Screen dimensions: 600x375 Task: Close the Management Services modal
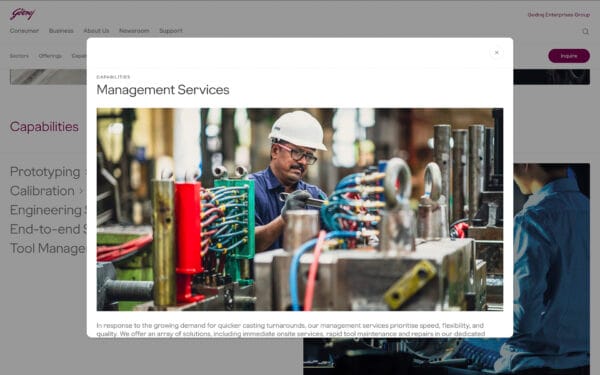pos(496,52)
